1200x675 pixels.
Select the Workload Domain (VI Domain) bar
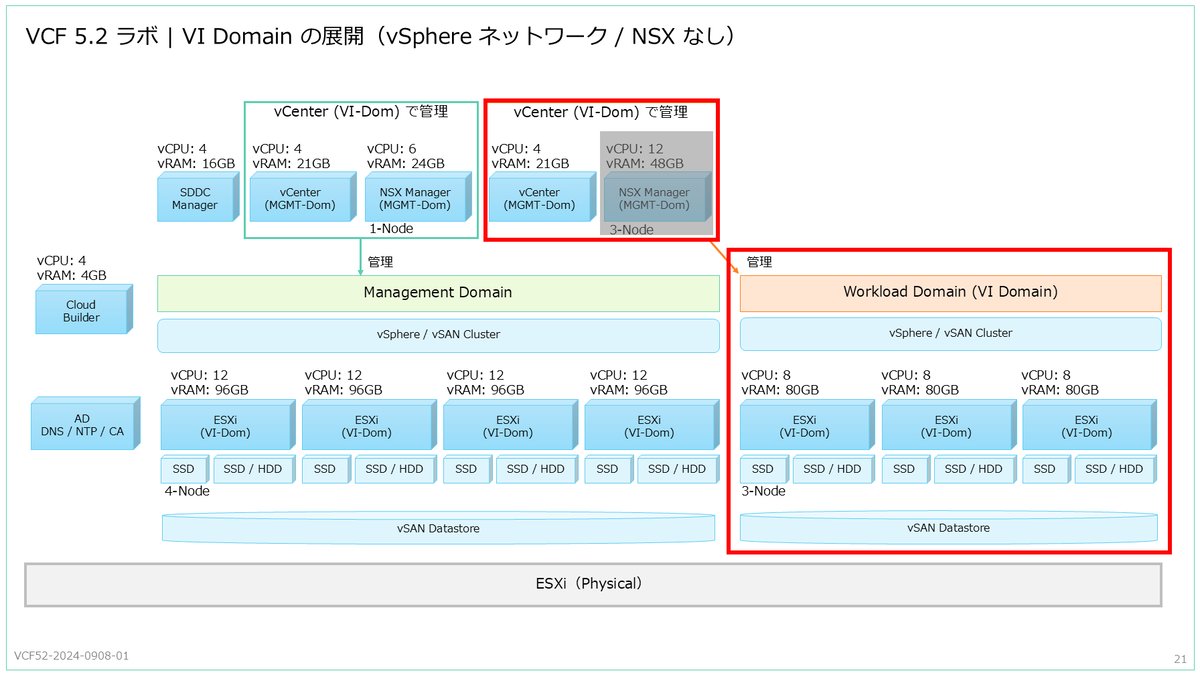coord(950,293)
